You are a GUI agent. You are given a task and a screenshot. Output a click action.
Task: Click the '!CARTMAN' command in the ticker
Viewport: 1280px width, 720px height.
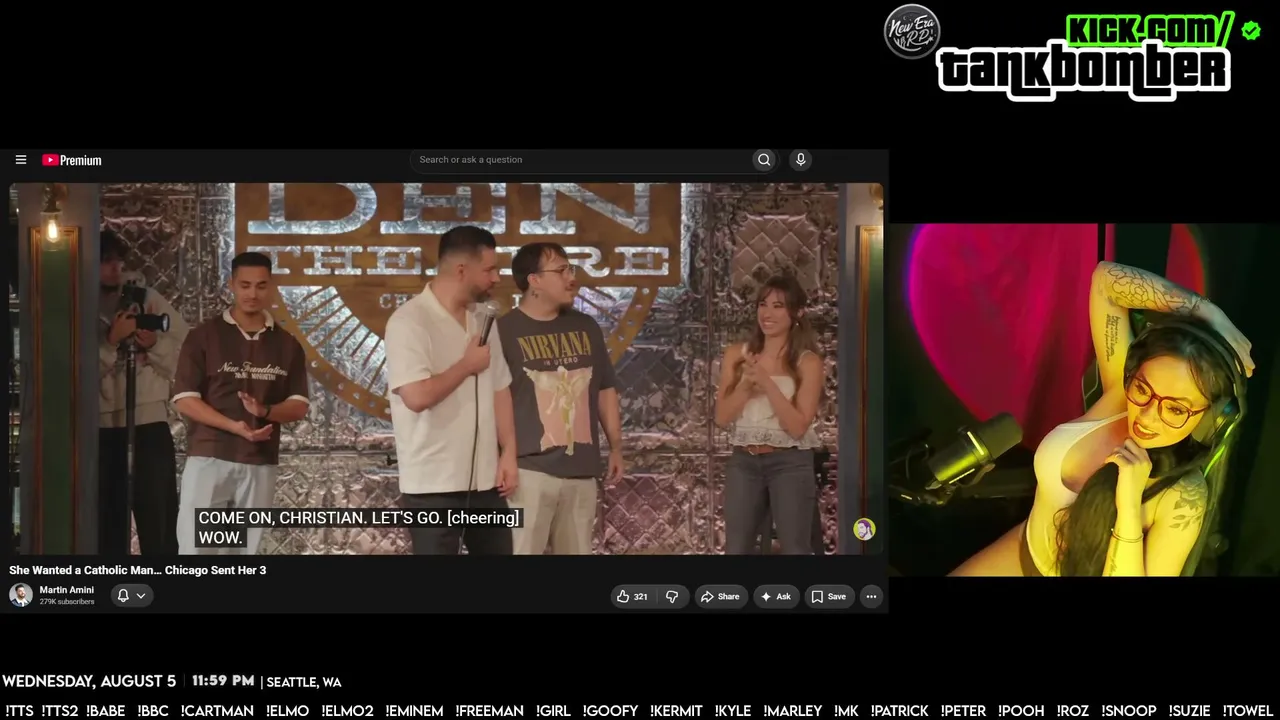217,711
